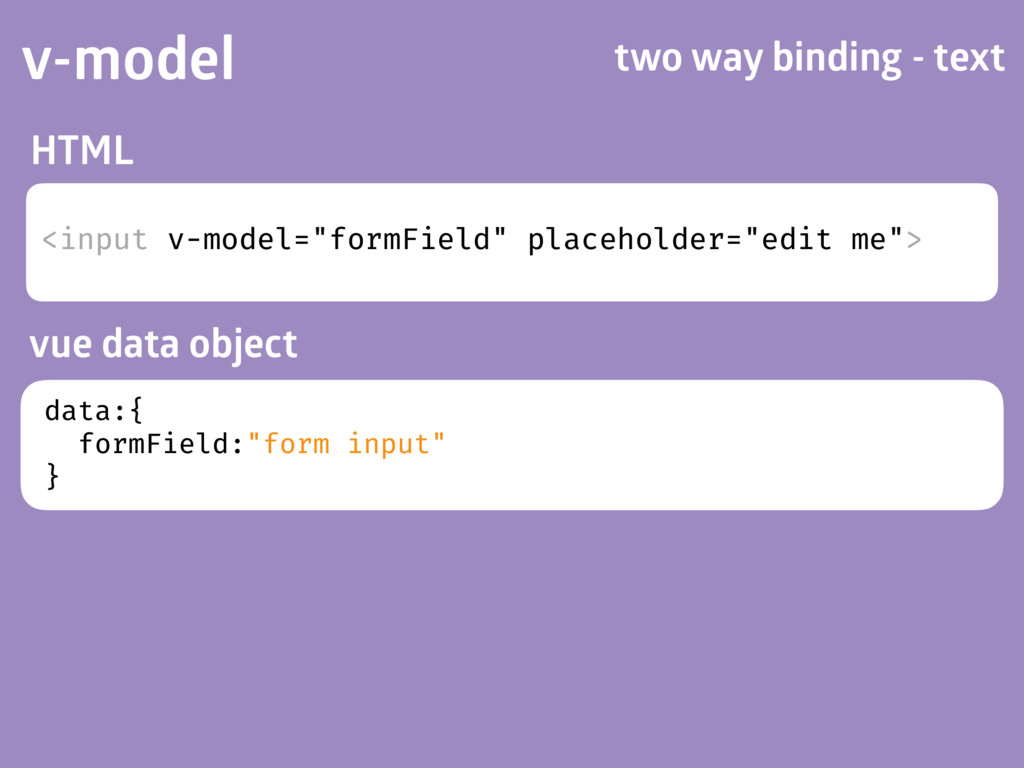Click the word 'binding' in subtitle

[837, 59]
